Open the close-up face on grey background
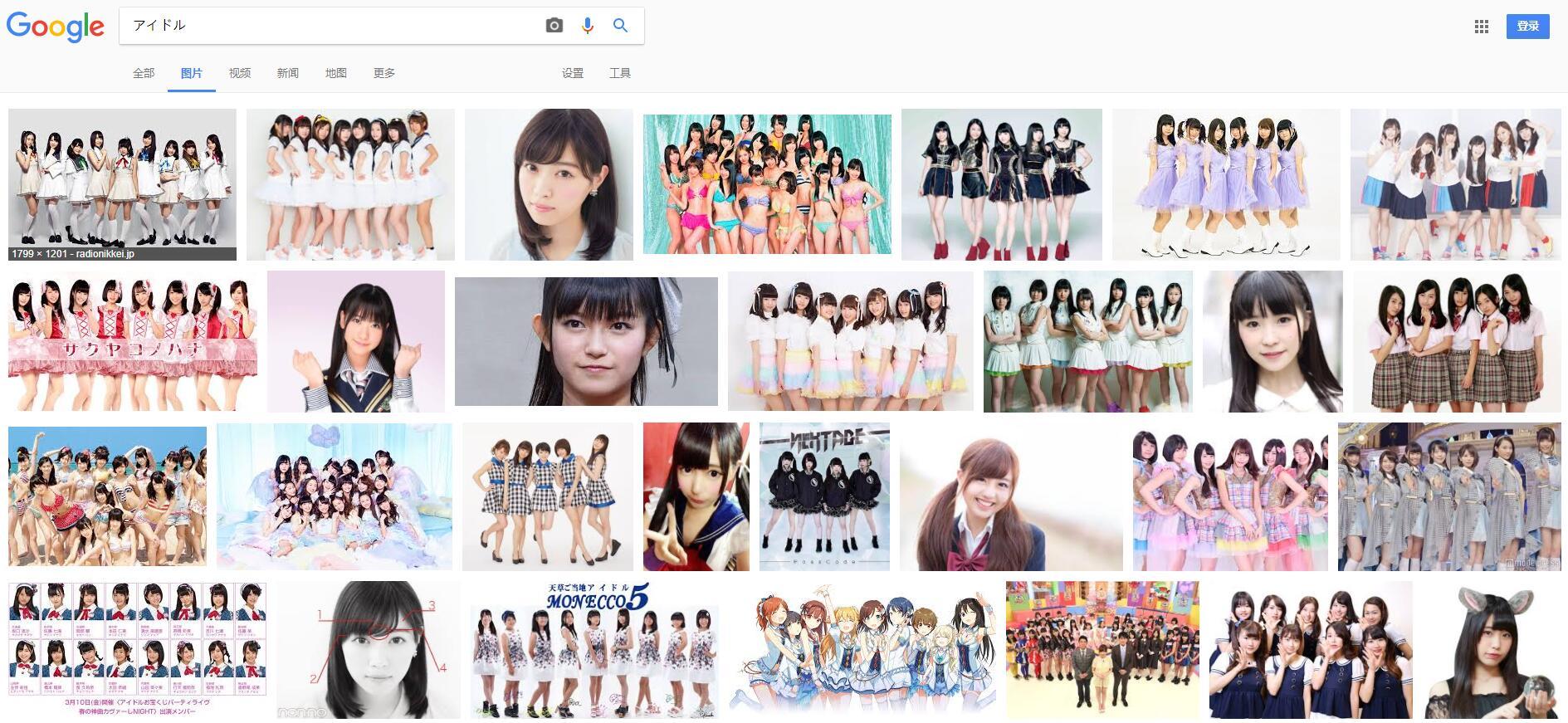This screenshot has width=1568, height=723. coord(586,341)
